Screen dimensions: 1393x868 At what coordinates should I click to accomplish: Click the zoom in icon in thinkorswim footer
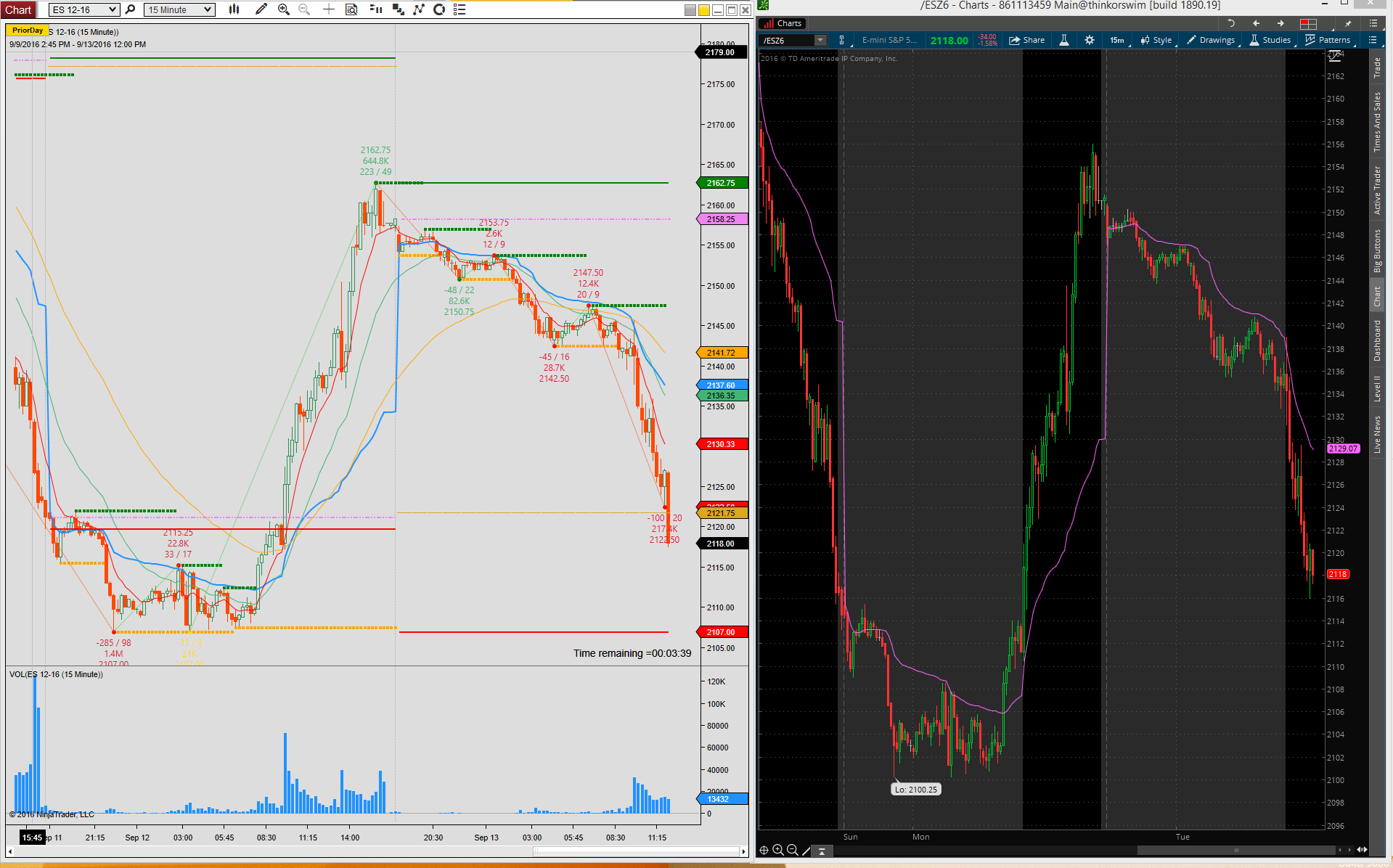[x=778, y=851]
